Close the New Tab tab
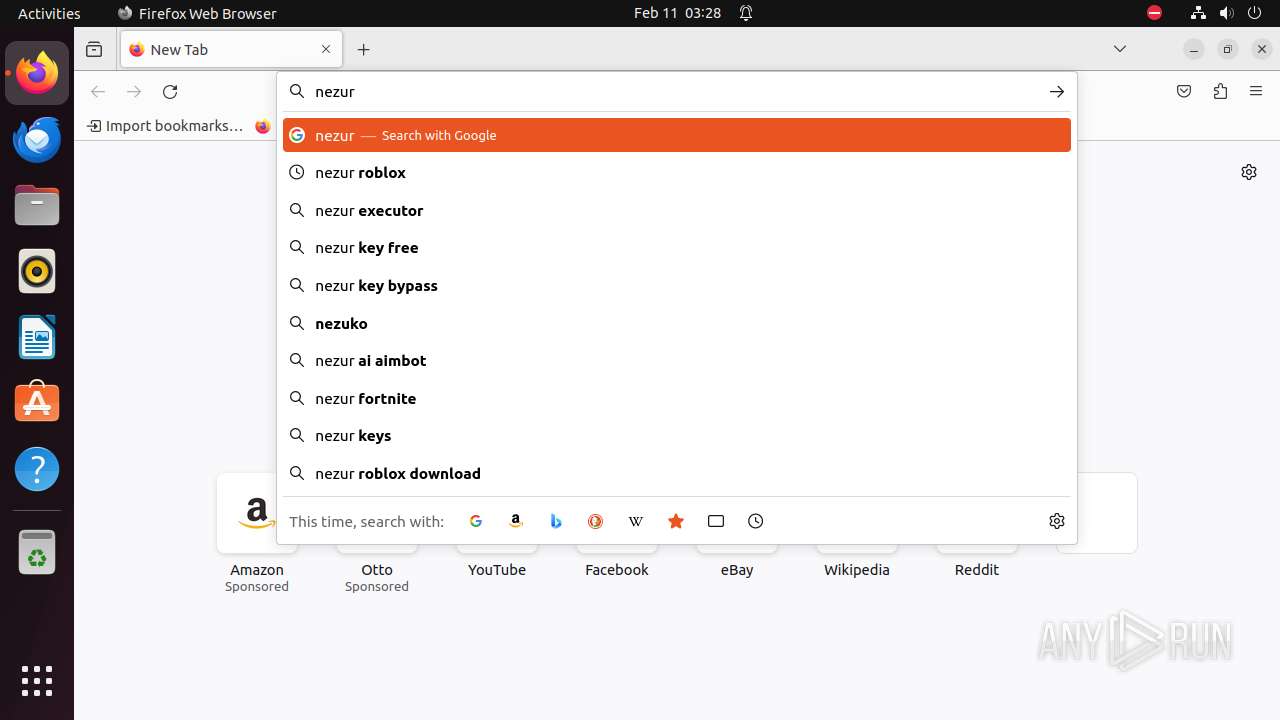The height and width of the screenshot is (720, 1280). (326, 50)
